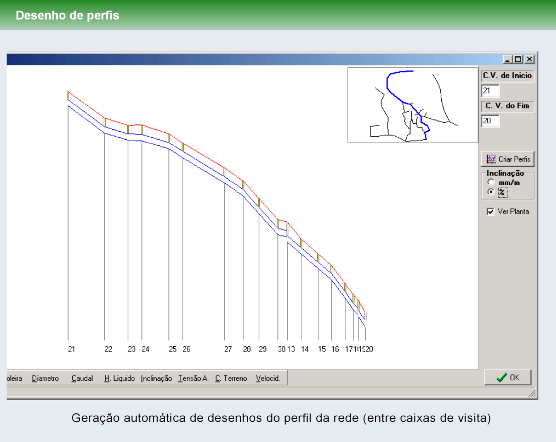Open the Caudal menu item
The image size is (556, 442).
pos(82,379)
